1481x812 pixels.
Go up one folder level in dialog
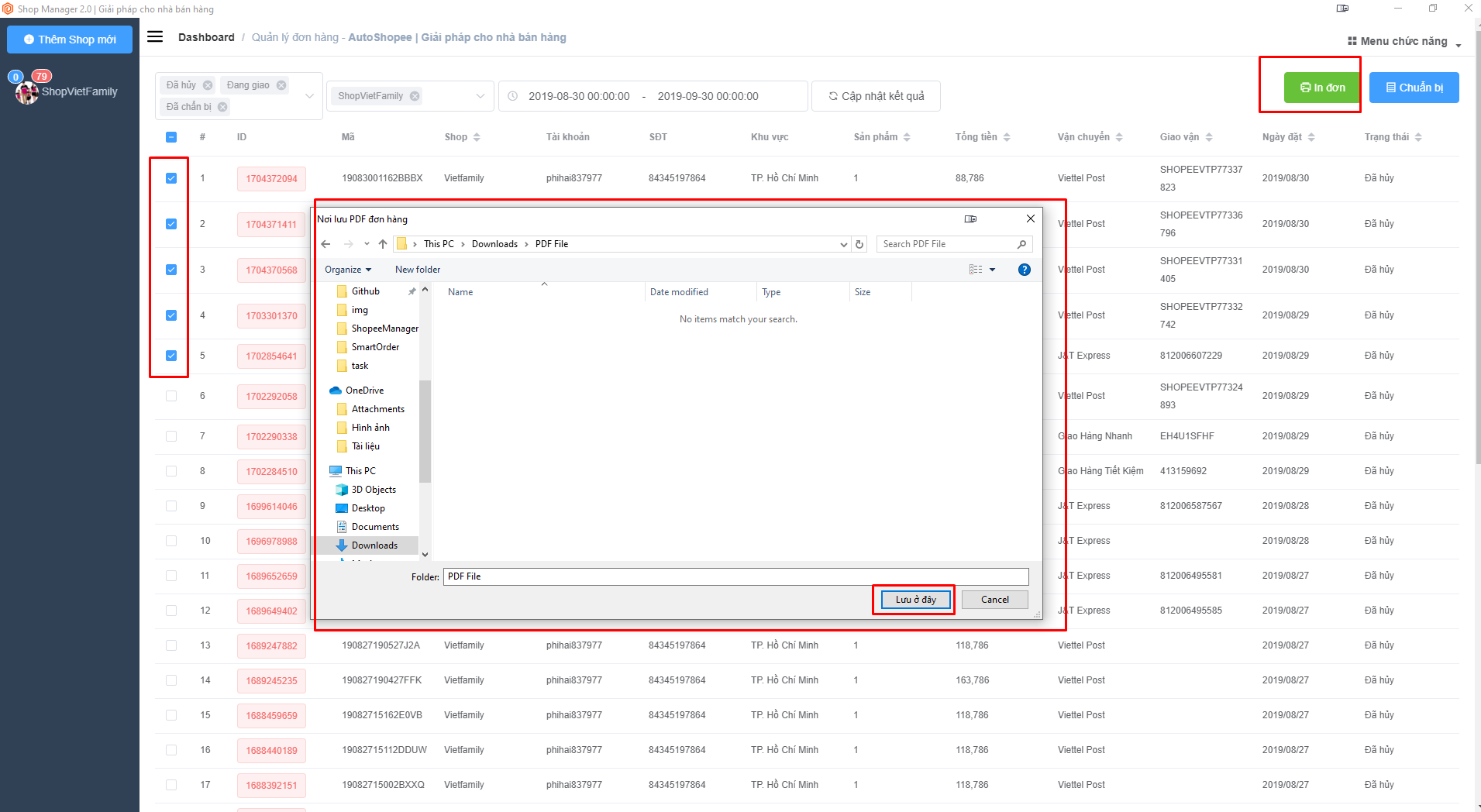pos(383,244)
